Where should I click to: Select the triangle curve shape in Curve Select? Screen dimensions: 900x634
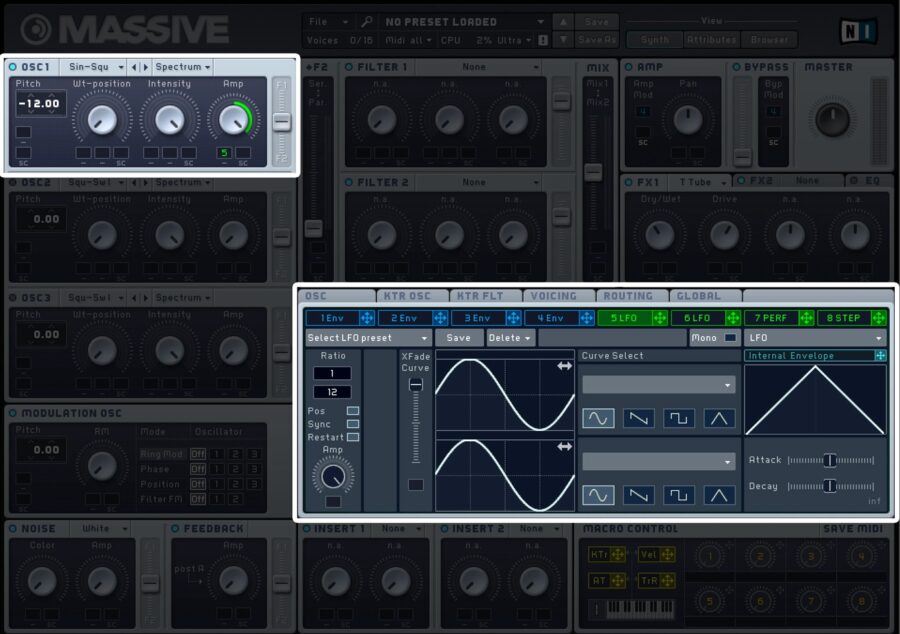coord(719,418)
